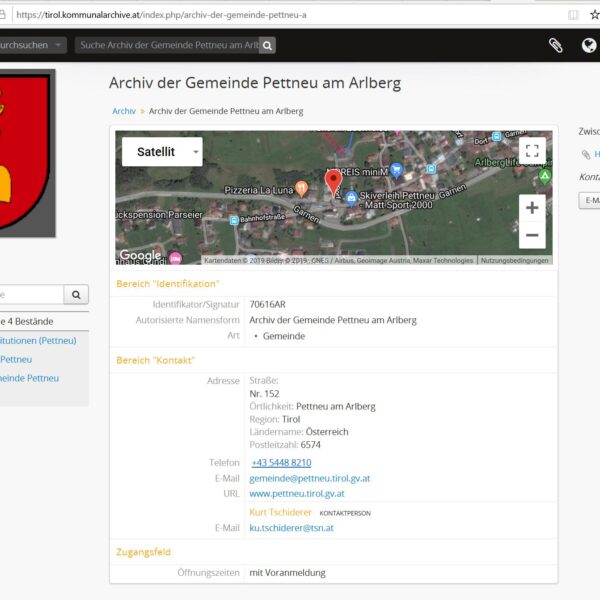This screenshot has height=600, width=600.
Task: Call the phone number +43 5448 8210
Action: tap(281, 463)
